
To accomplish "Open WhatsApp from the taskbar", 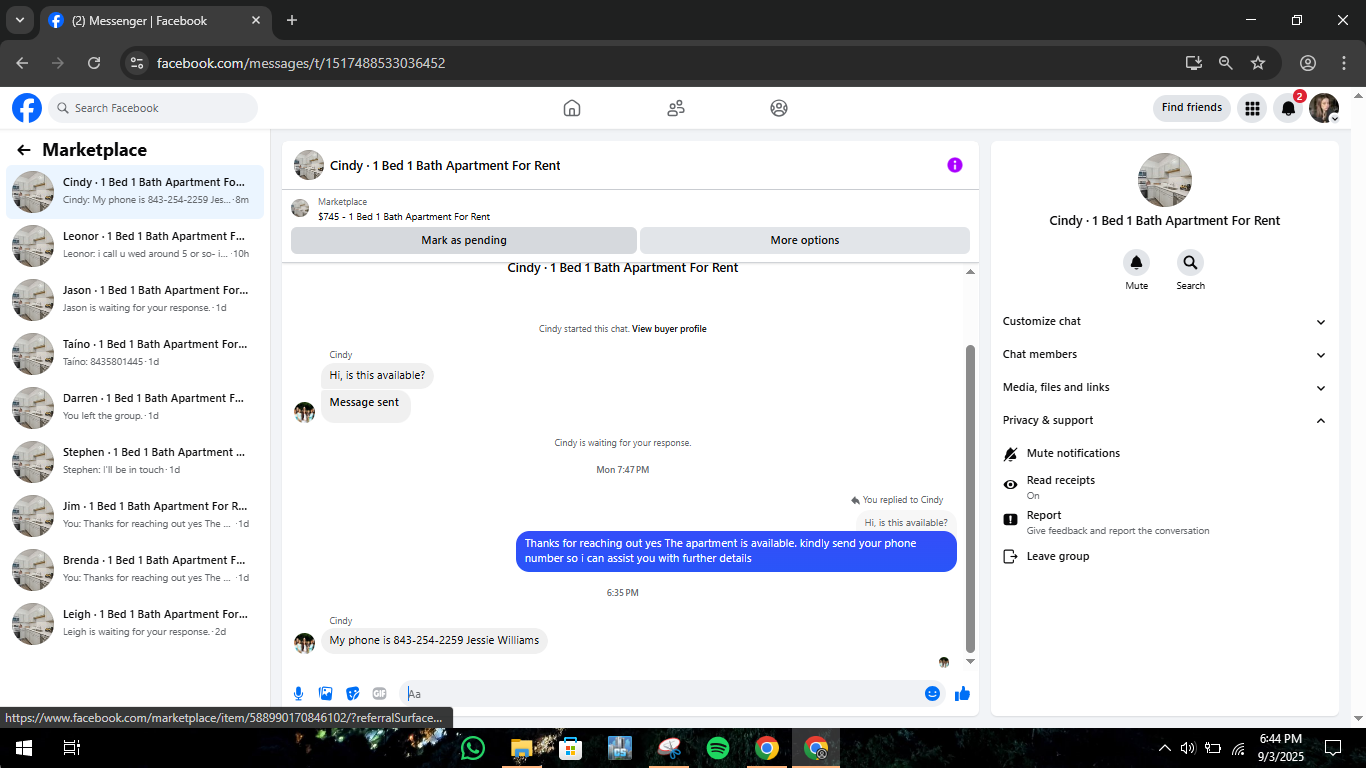I will click(x=473, y=748).
